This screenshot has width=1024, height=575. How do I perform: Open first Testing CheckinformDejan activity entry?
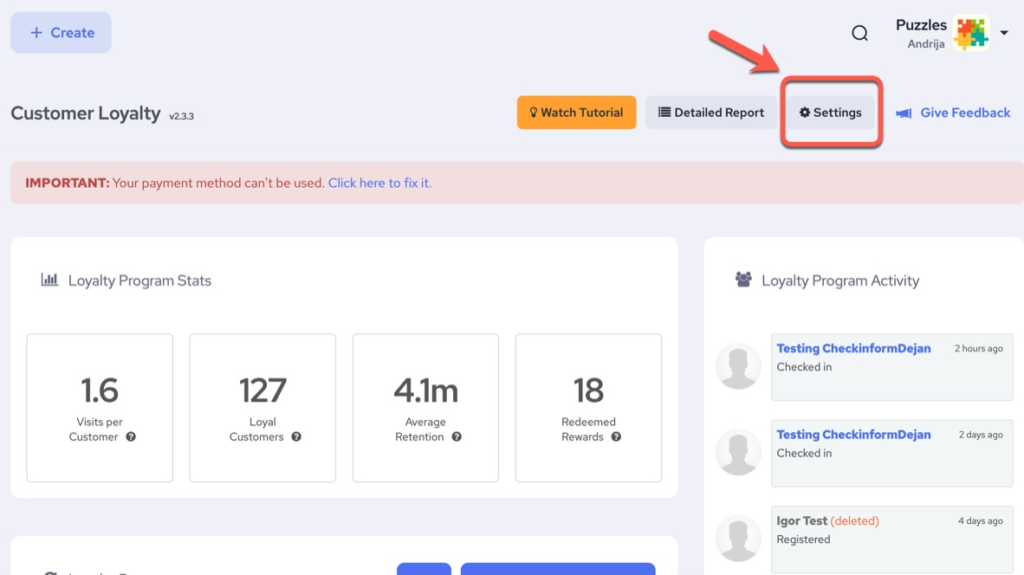click(x=853, y=349)
